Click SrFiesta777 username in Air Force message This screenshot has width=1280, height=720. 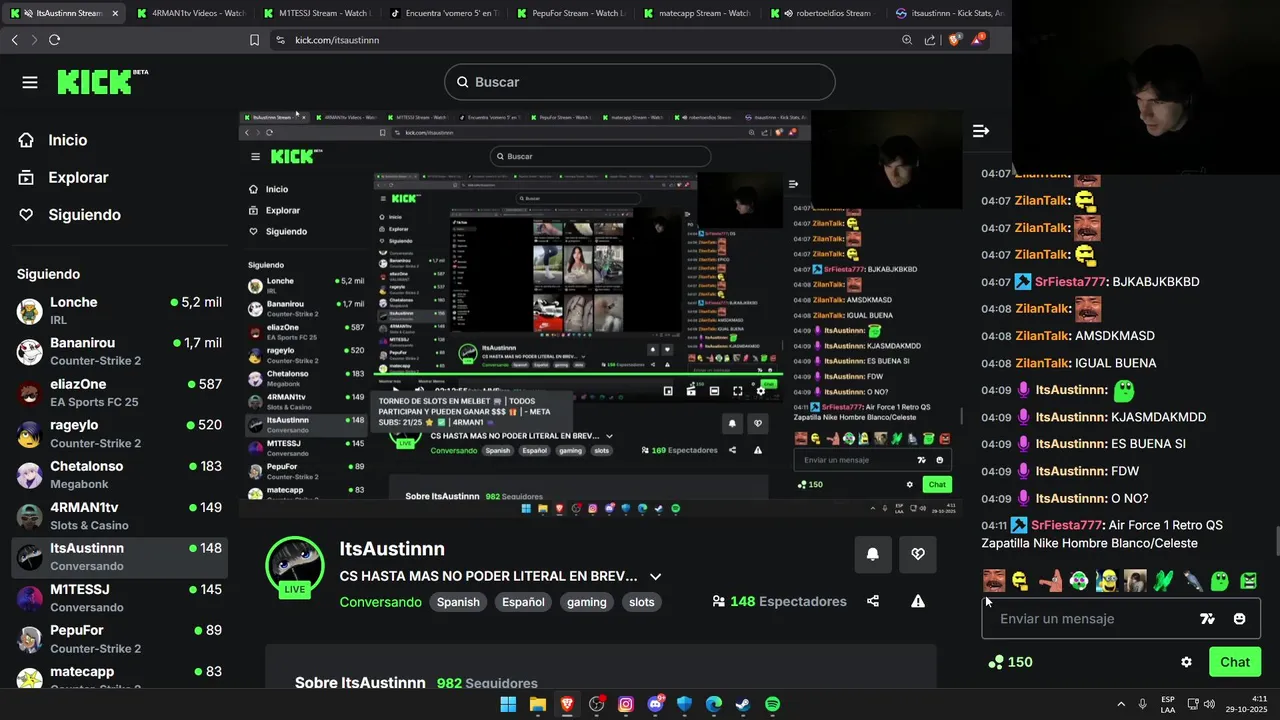click(1066, 525)
